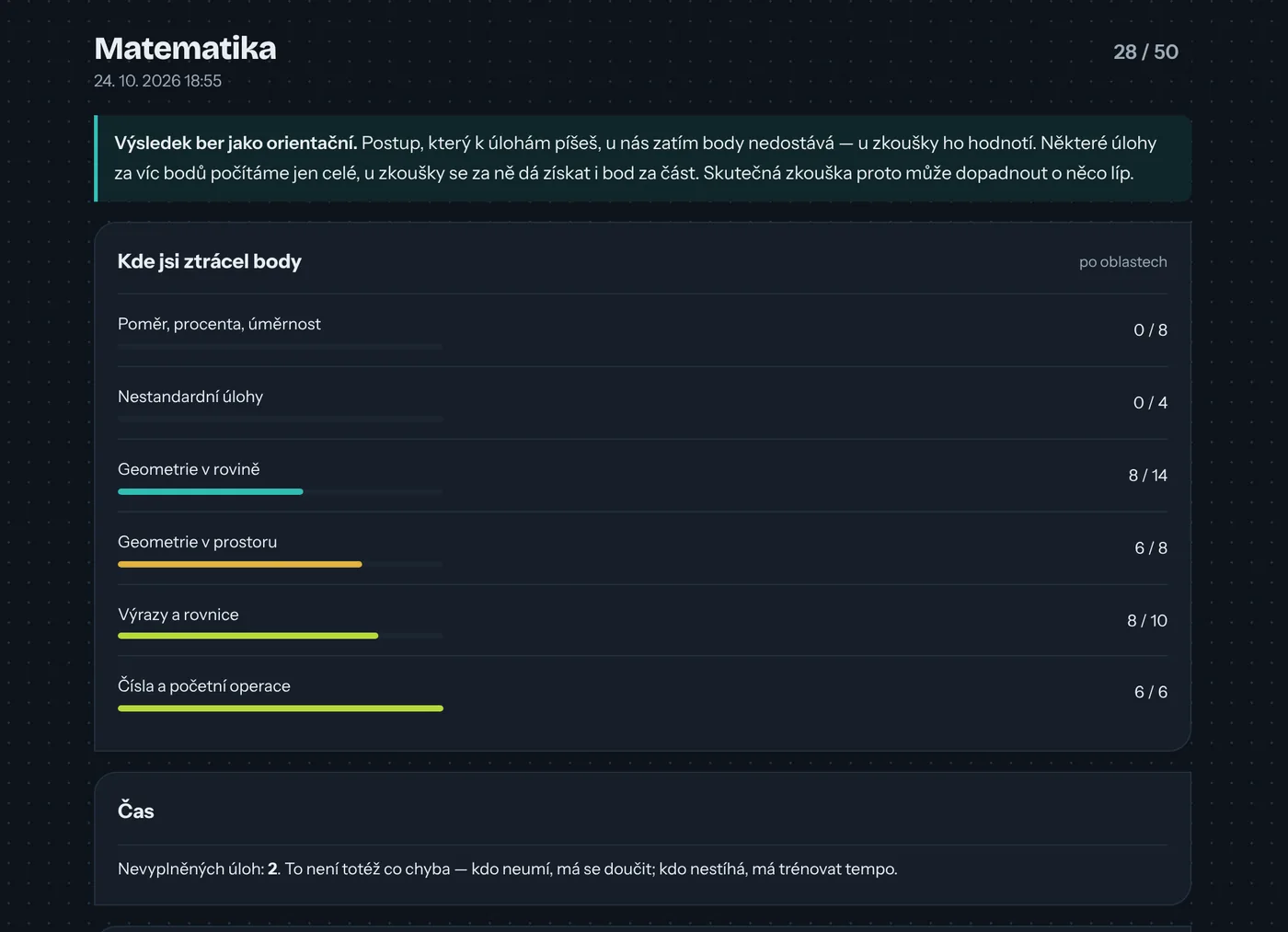Click the "Matematika" page heading
This screenshot has height=932, width=1288.
(185, 49)
